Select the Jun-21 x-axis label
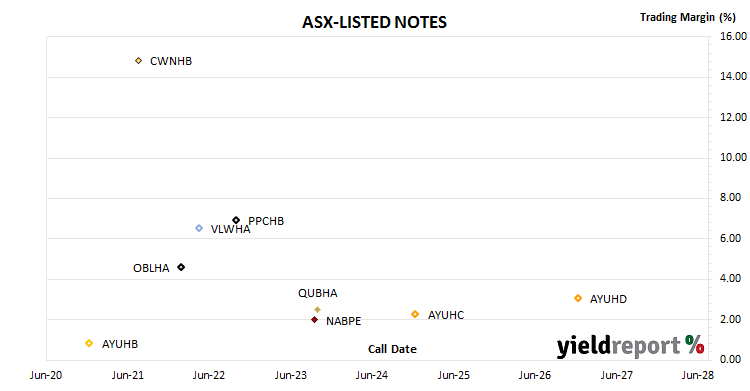The width and height of the screenshot is (750, 391). [128, 375]
